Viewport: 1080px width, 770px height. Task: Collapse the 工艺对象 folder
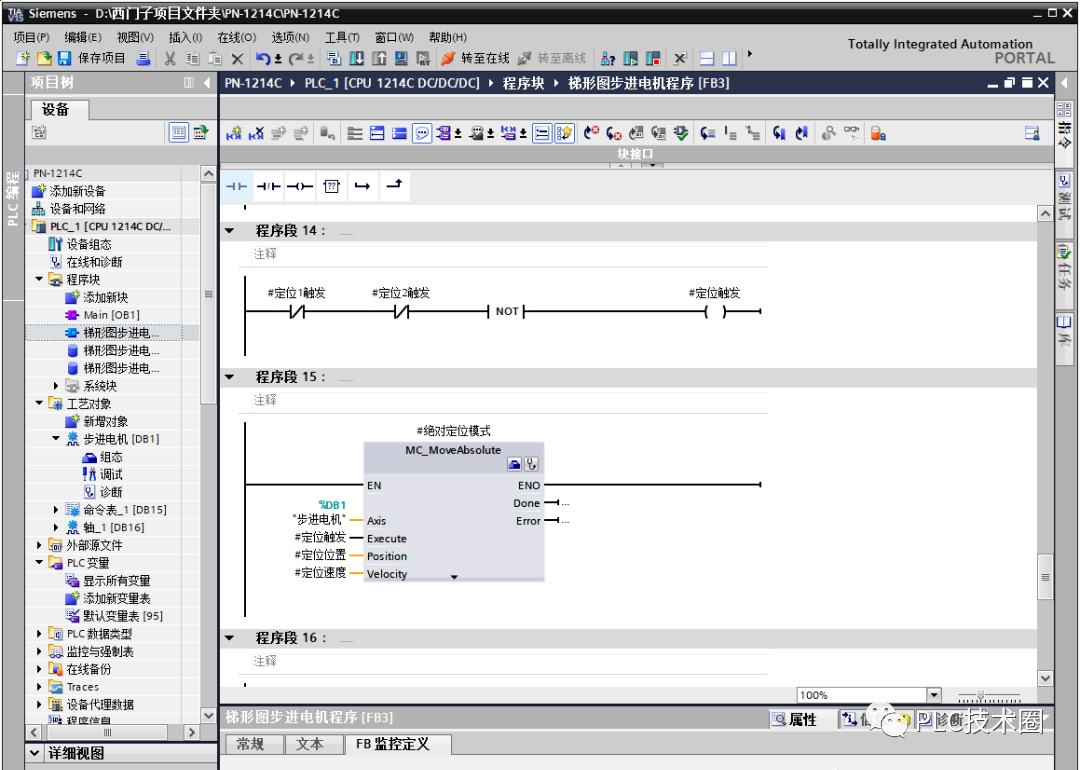(x=39, y=403)
